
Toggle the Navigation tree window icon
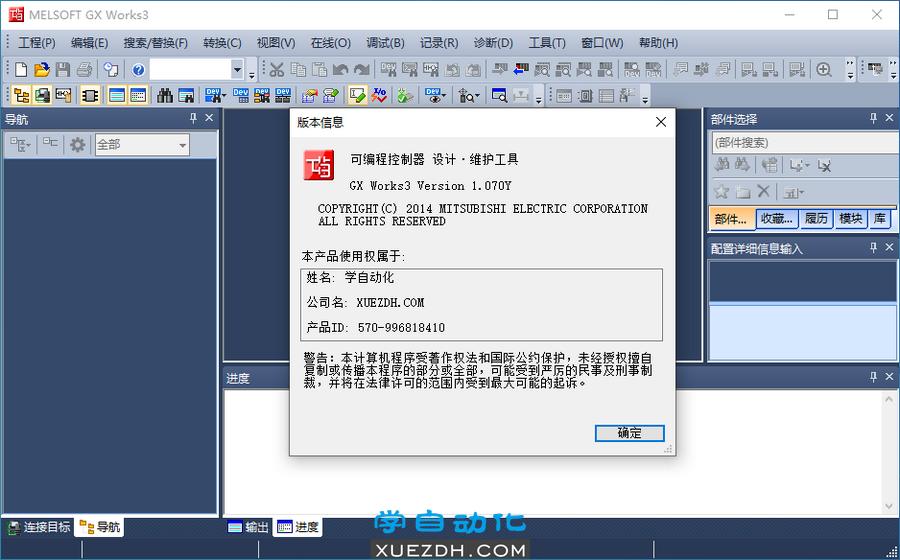click(21, 95)
